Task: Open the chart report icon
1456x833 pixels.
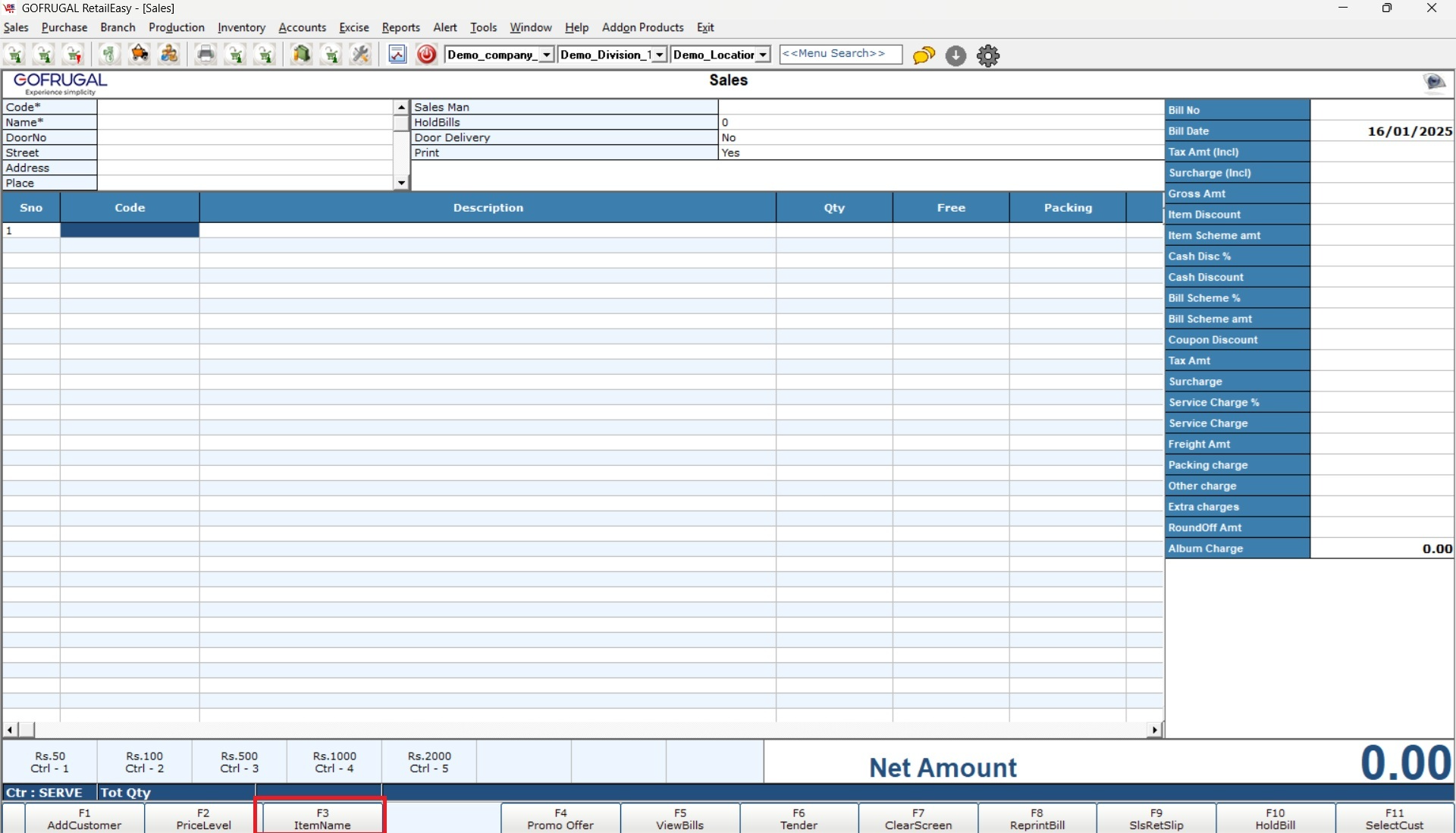Action: [397, 55]
